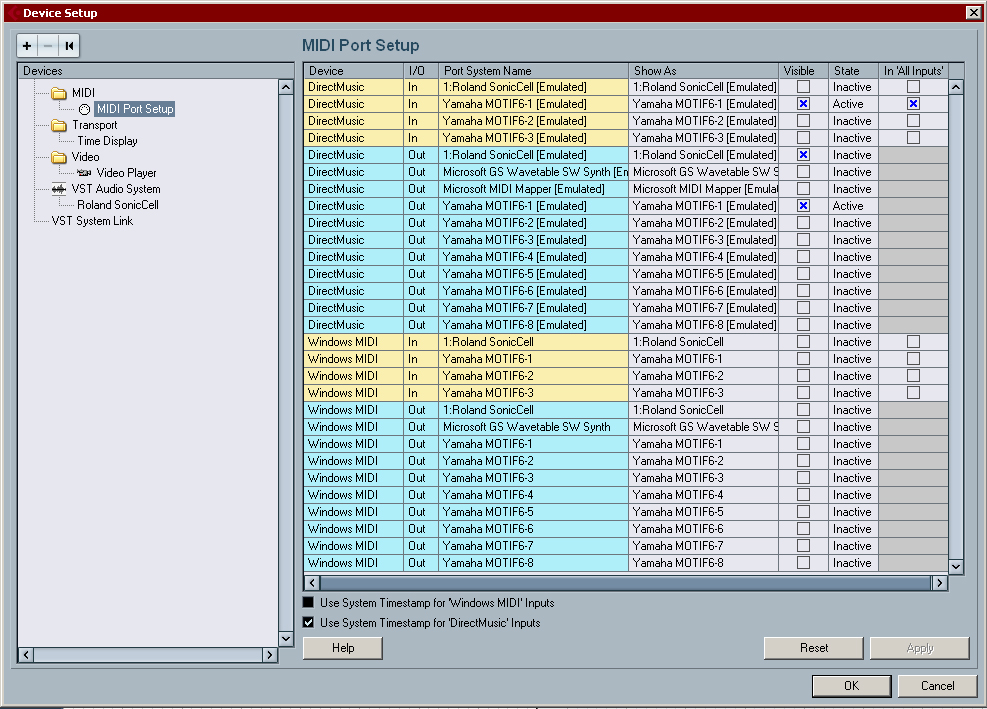
Task: Click the MIDI folder icon
Action: (x=58, y=93)
